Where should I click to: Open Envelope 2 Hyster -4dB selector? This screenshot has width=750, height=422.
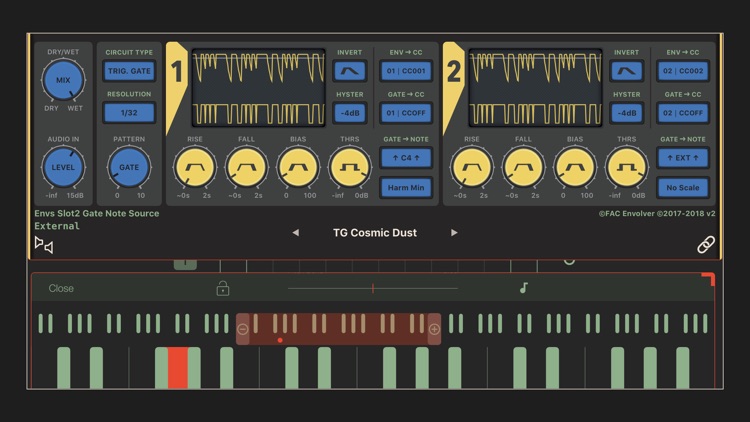pos(627,113)
